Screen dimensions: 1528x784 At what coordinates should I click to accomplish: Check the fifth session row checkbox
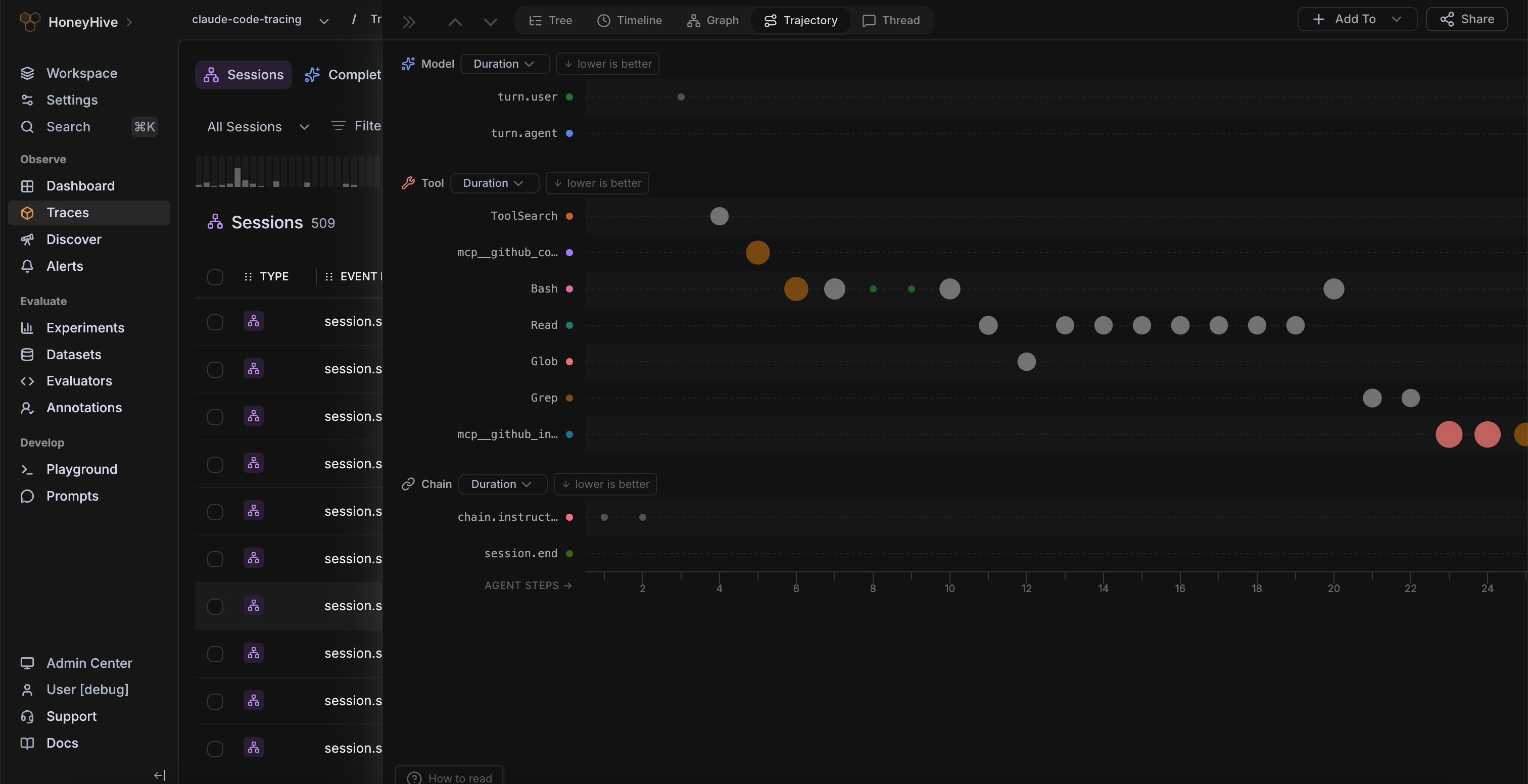tap(215, 512)
